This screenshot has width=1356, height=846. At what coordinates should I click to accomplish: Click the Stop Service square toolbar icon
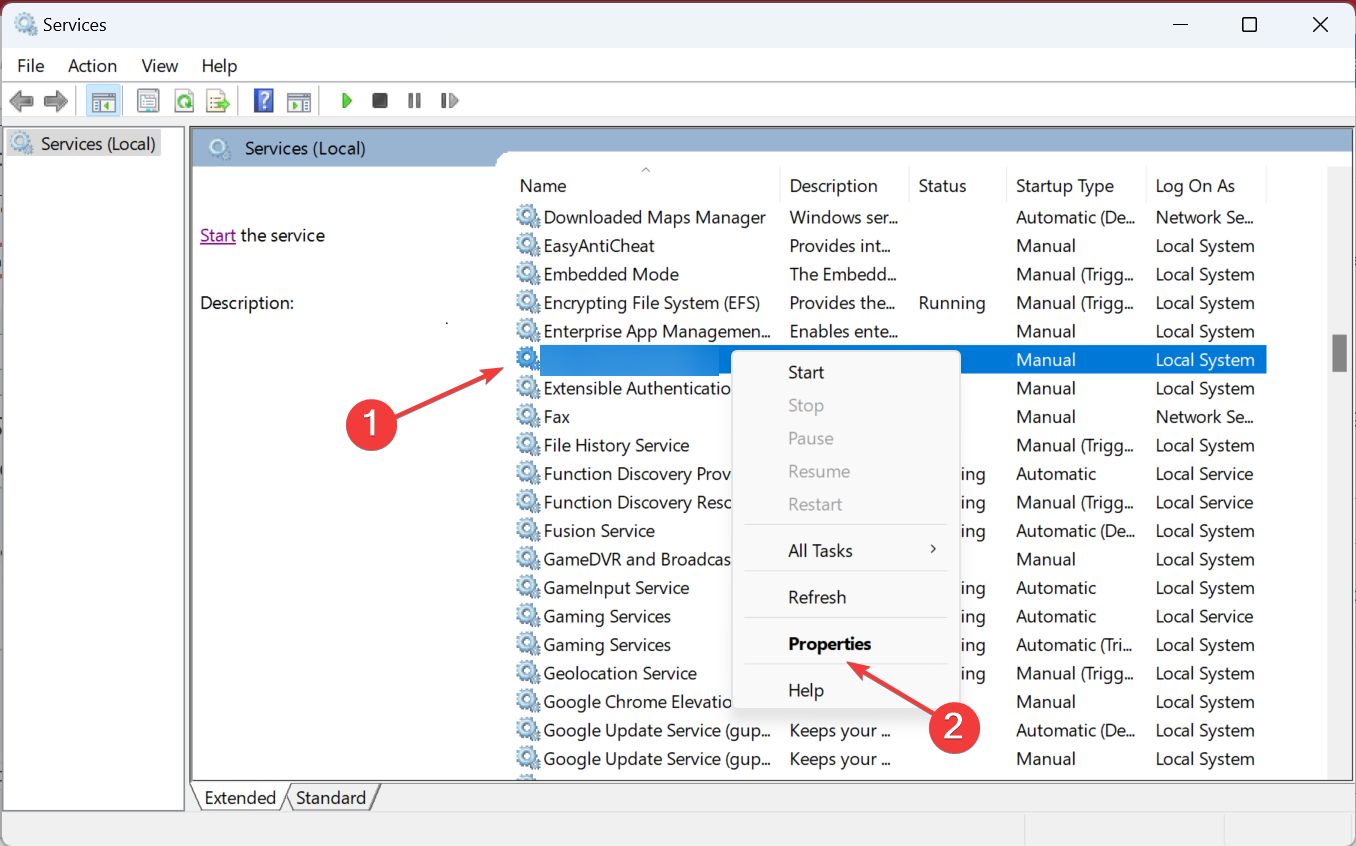tap(380, 101)
